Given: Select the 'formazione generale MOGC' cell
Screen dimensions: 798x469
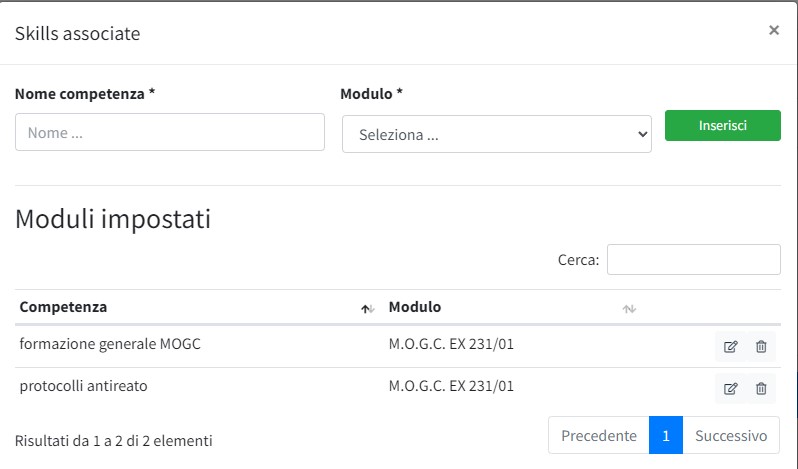Looking at the screenshot, I should click(110, 346).
